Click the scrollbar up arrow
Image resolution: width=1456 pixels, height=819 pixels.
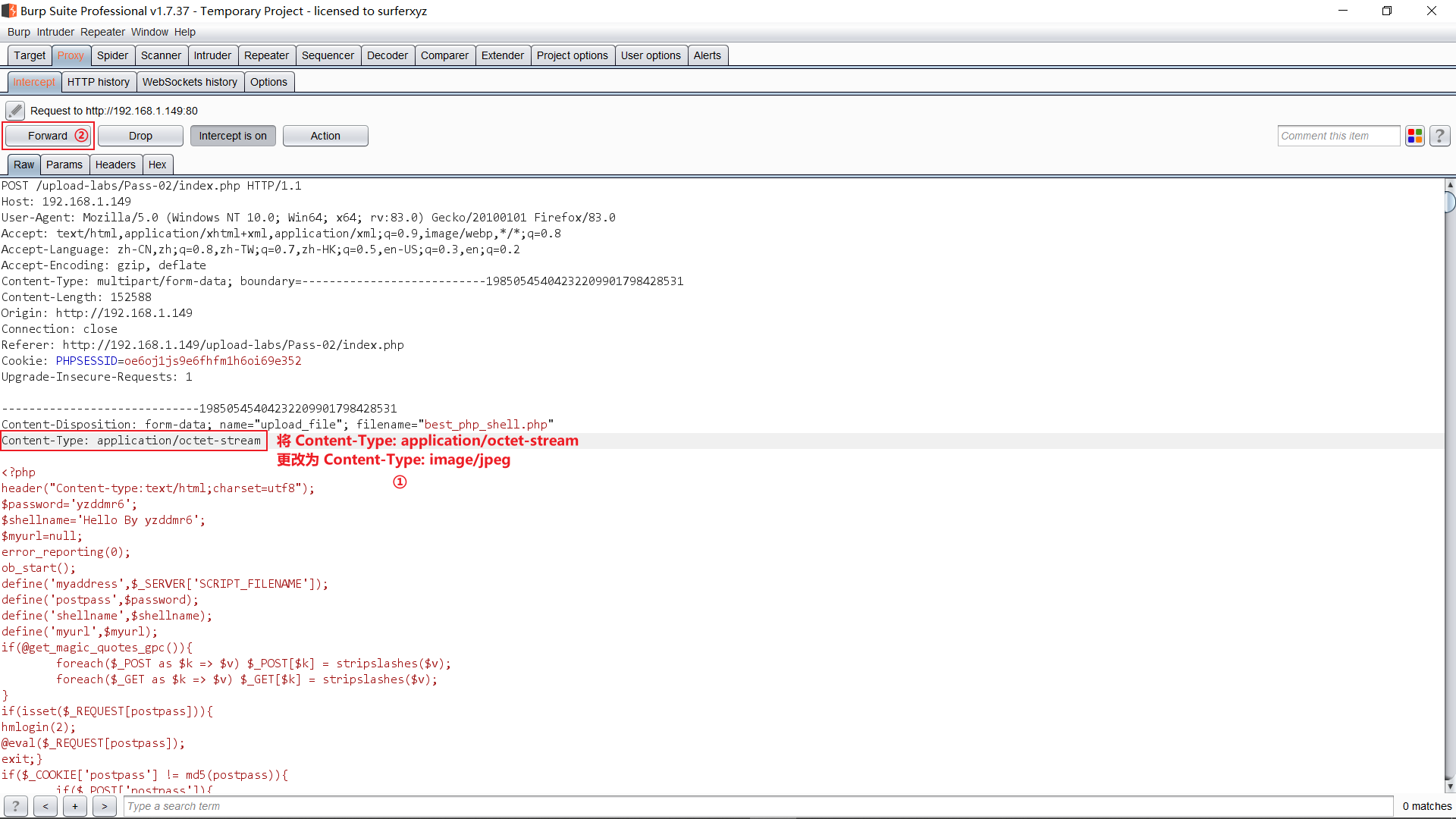tap(1450, 184)
